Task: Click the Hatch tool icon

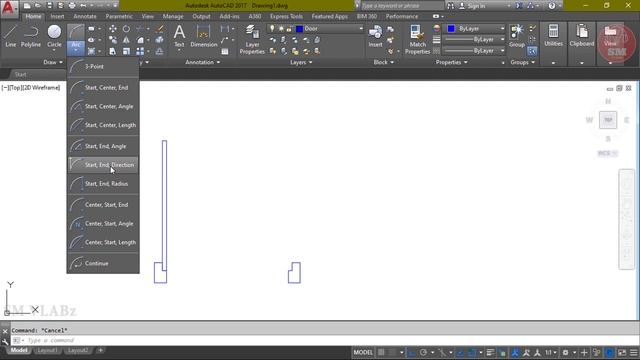Action: 91,51
